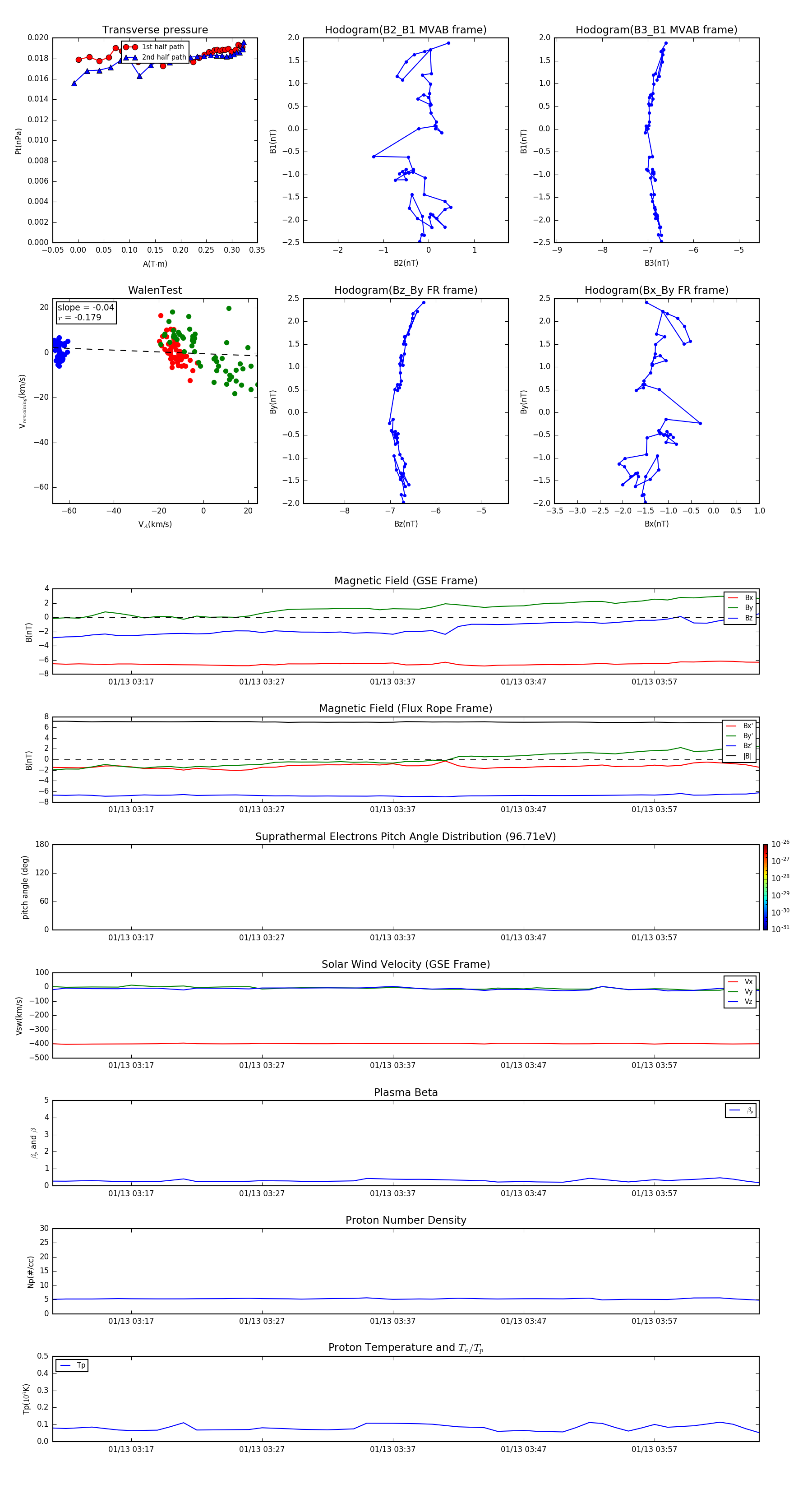Screen dimensions: 812x1489
Task: Select Bx entry in GSE magnetic field legend
Action: (740, 598)
